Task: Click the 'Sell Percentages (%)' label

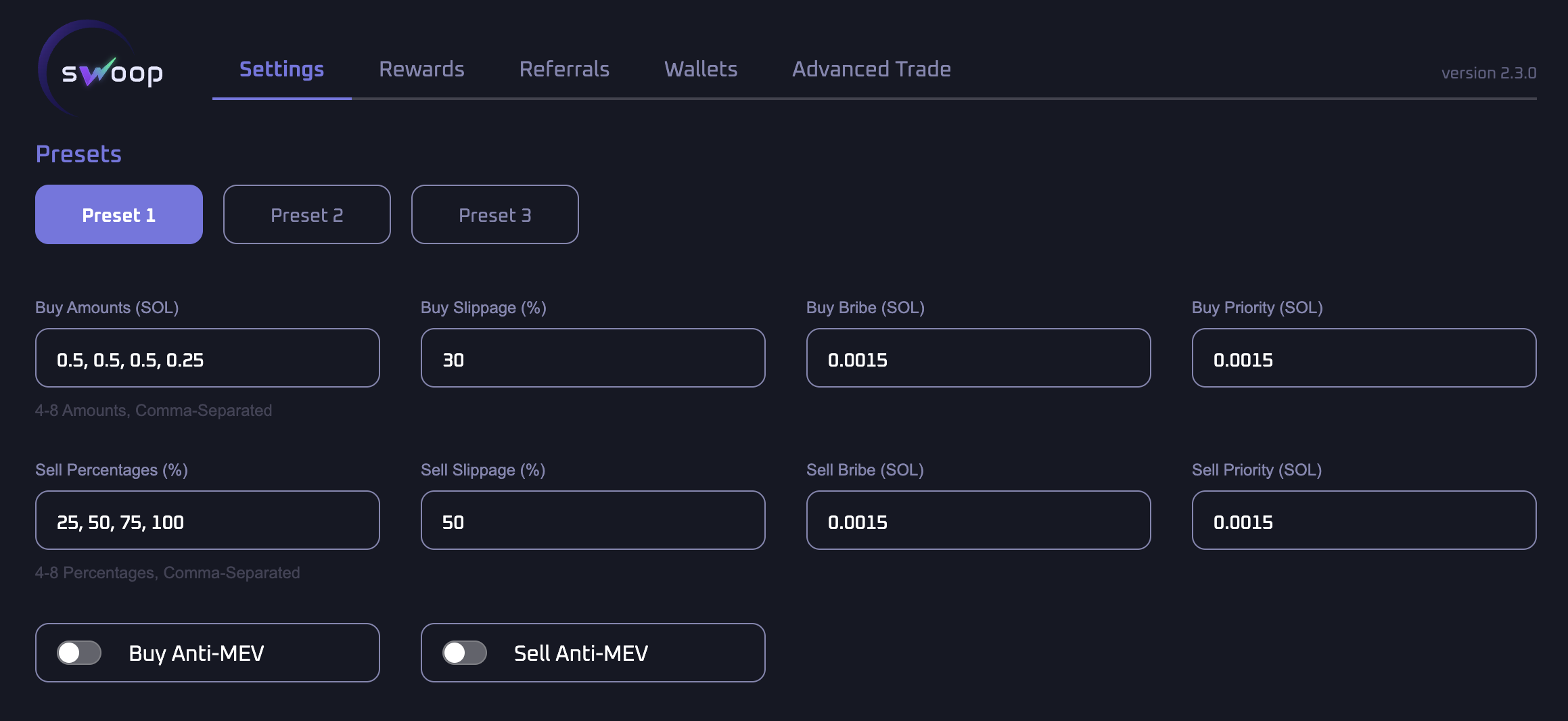Action: pos(112,470)
